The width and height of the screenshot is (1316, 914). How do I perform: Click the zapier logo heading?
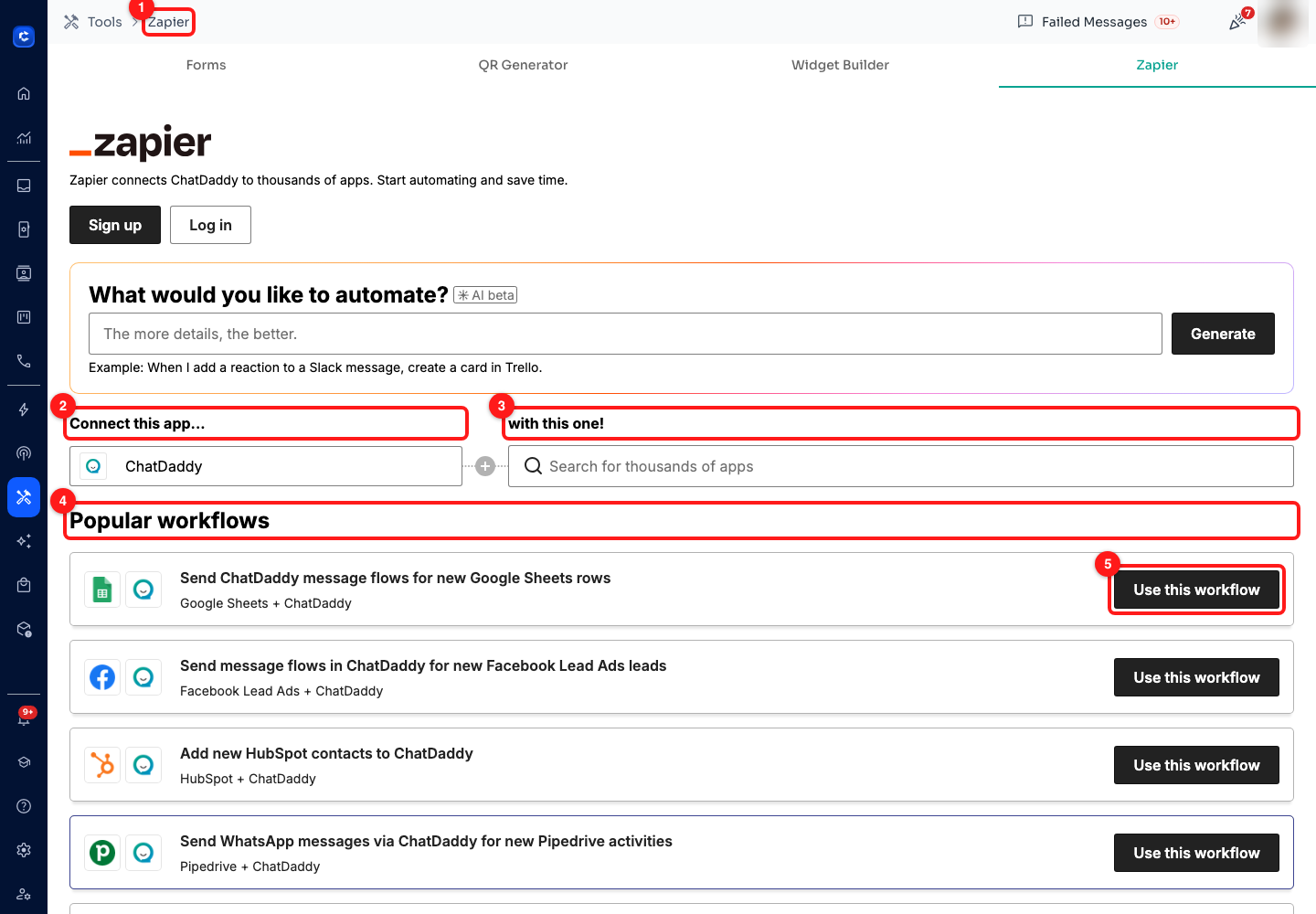click(x=141, y=143)
